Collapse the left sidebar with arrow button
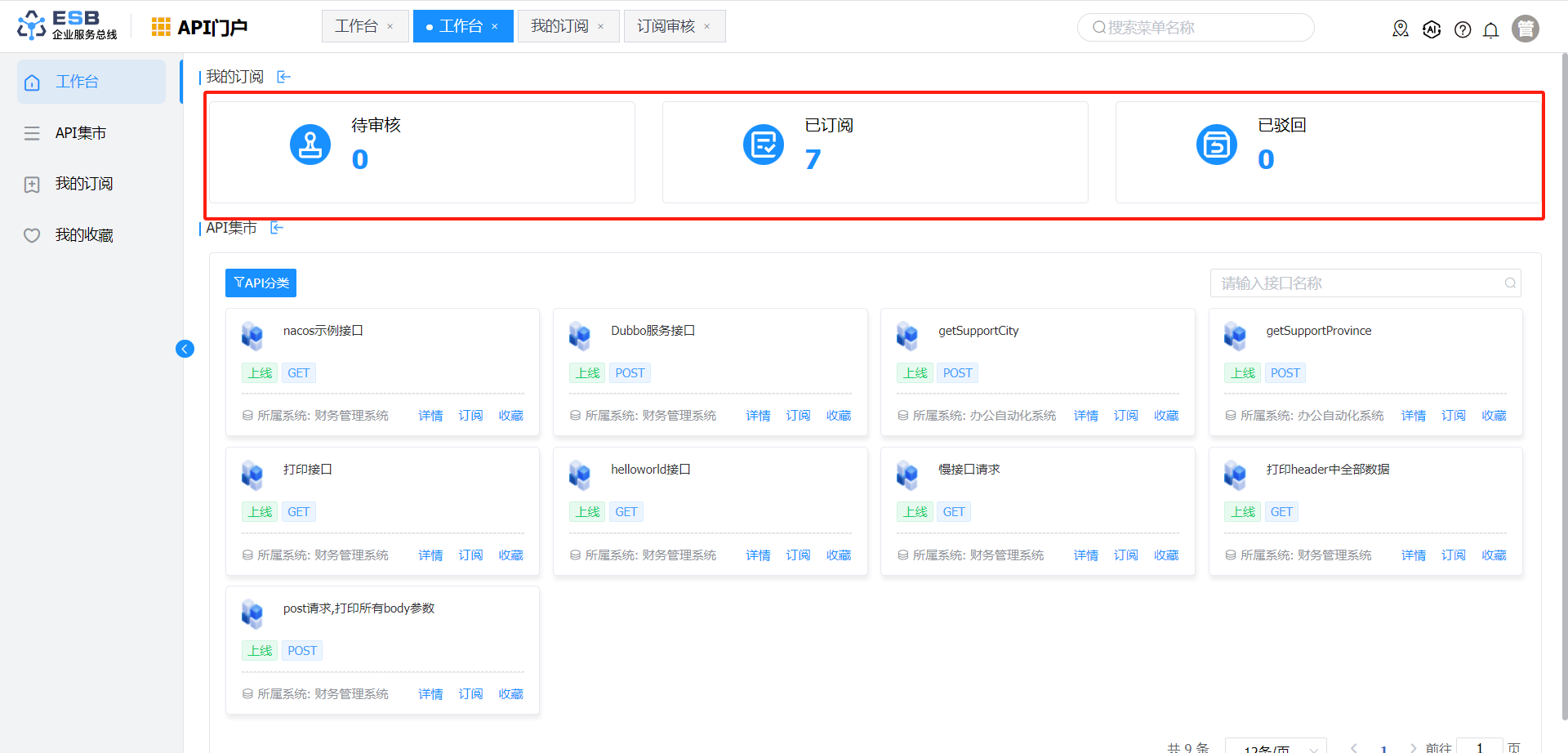Image resolution: width=1568 pixels, height=753 pixels. pyautogui.click(x=185, y=350)
